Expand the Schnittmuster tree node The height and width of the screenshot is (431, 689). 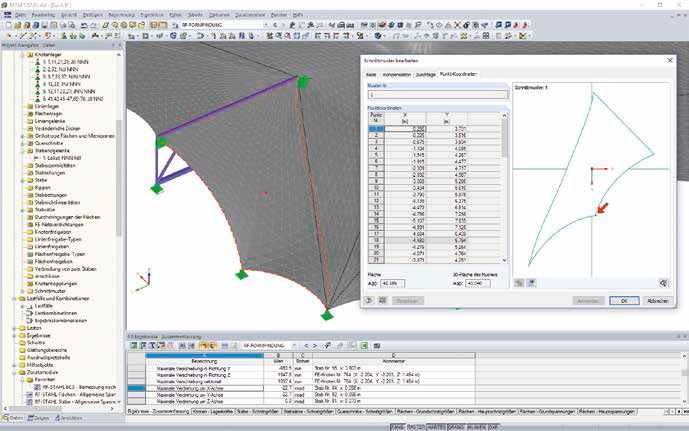[x=22, y=291]
